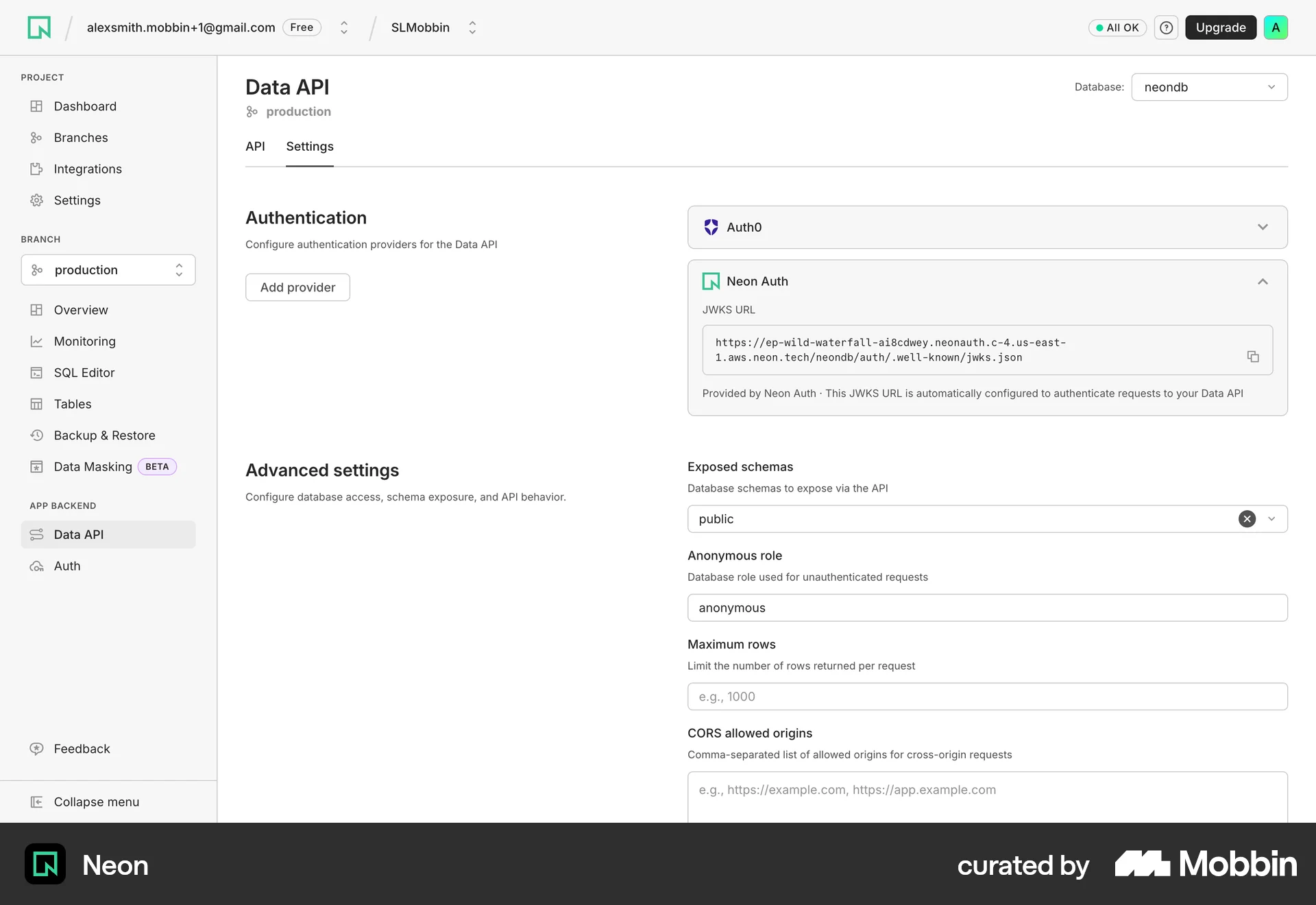
Task: Open the Exposed schemas dropdown arrow
Action: tap(1271, 519)
